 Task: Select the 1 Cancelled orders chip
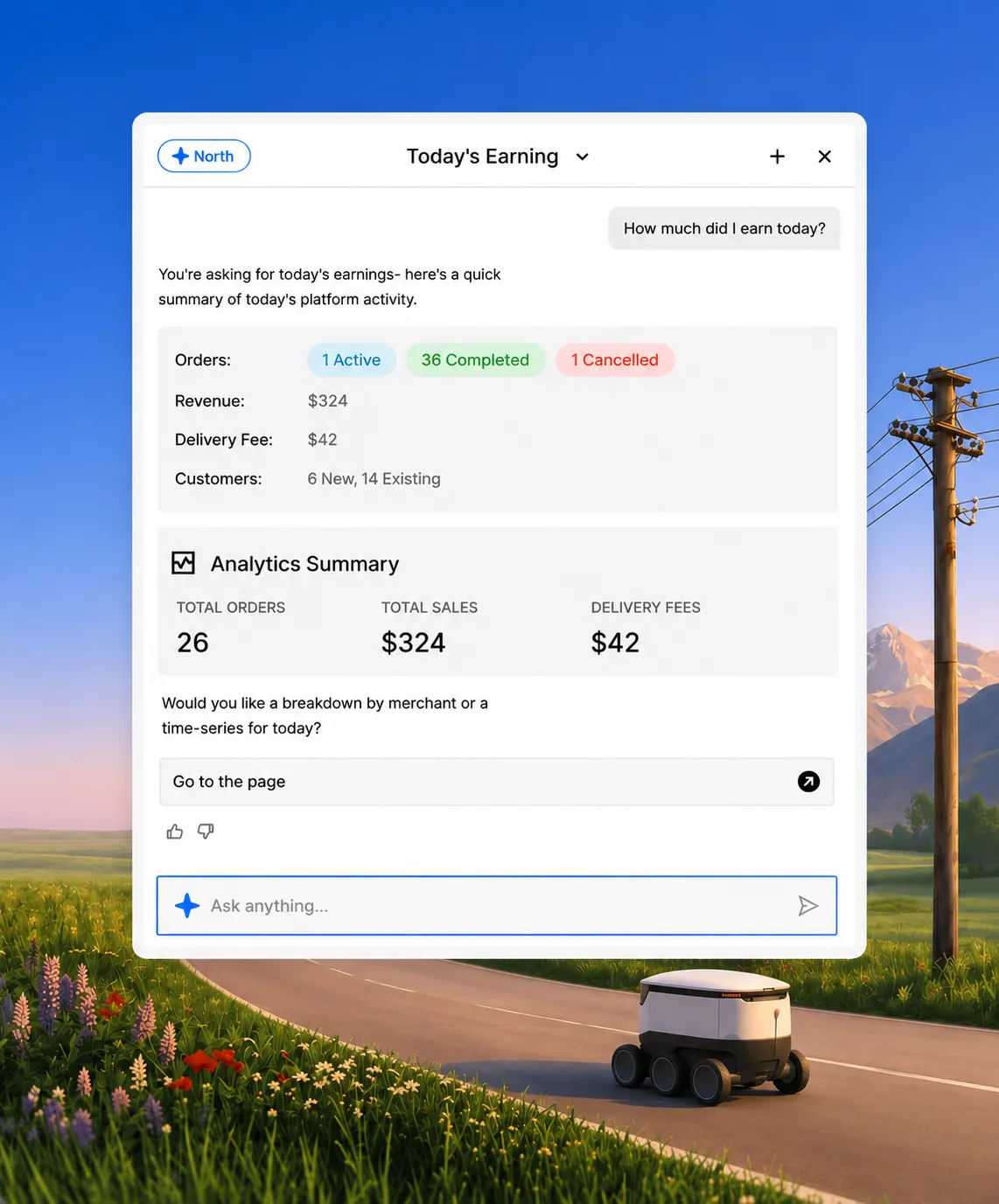click(615, 360)
